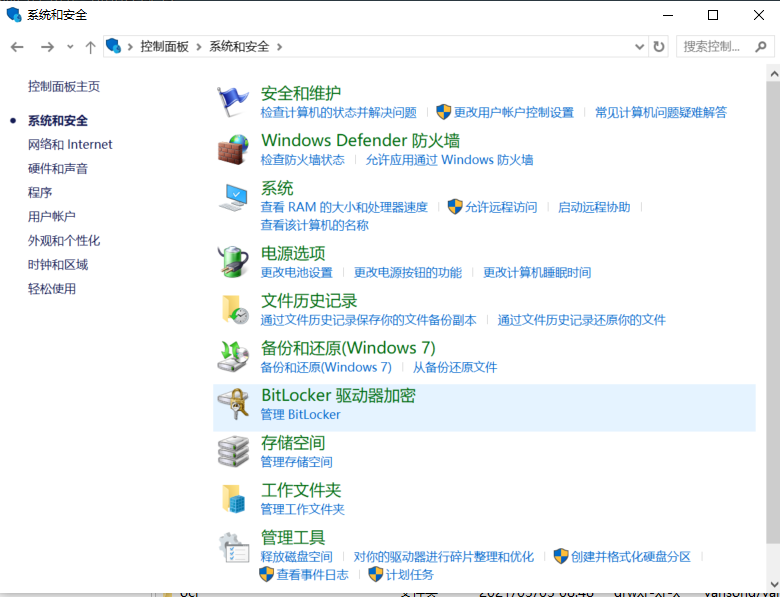Screen dimensions: 780x597
Task: Click 管理工作文件夹 link
Action: (302, 509)
